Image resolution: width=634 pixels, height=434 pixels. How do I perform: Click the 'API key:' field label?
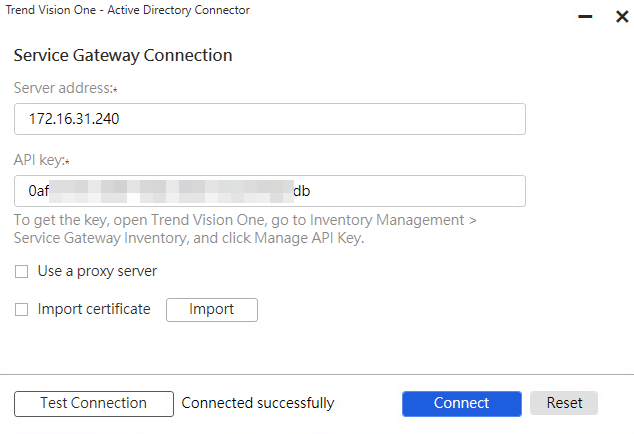click(x=38, y=160)
